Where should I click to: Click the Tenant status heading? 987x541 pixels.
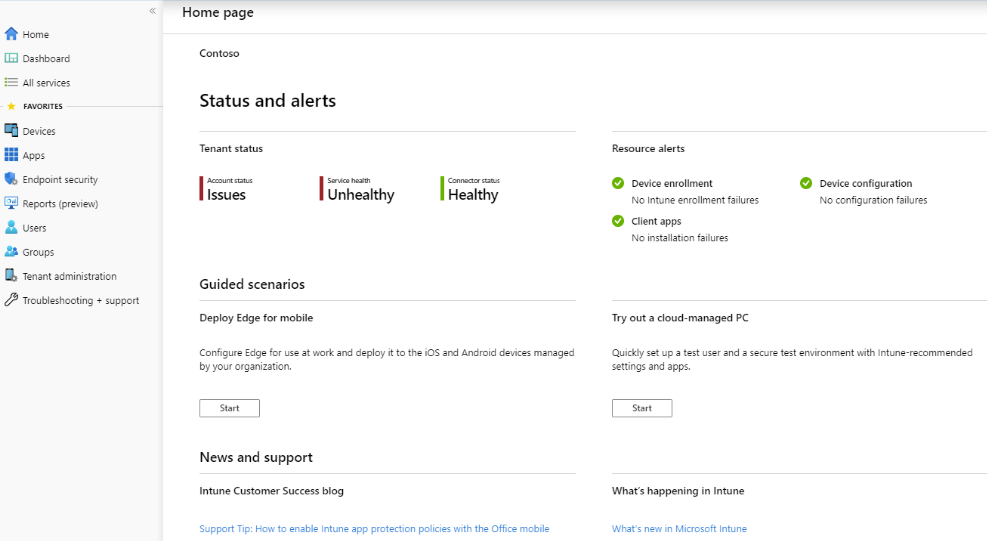[x=231, y=149]
